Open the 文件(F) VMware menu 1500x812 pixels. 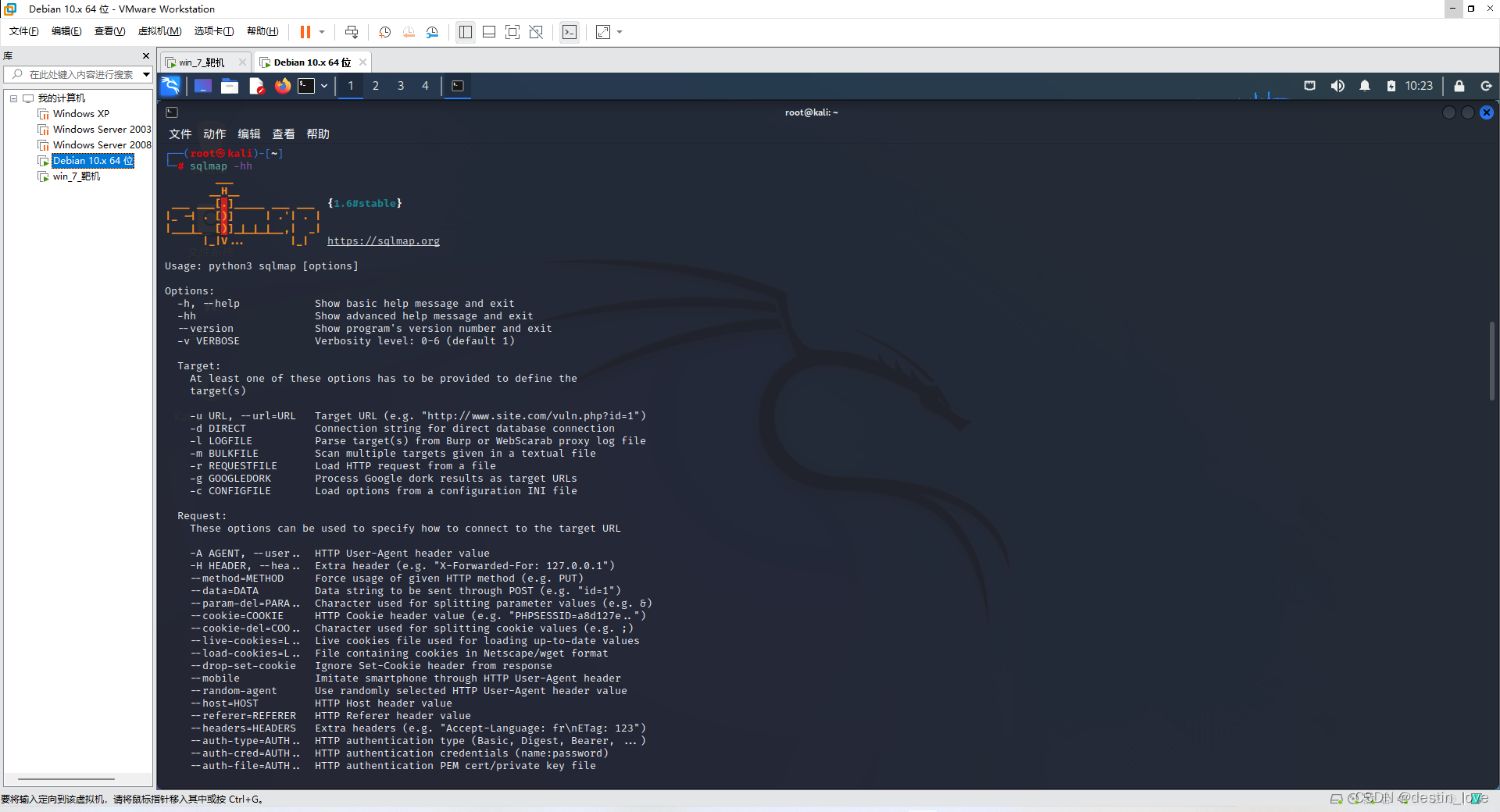[x=24, y=31]
